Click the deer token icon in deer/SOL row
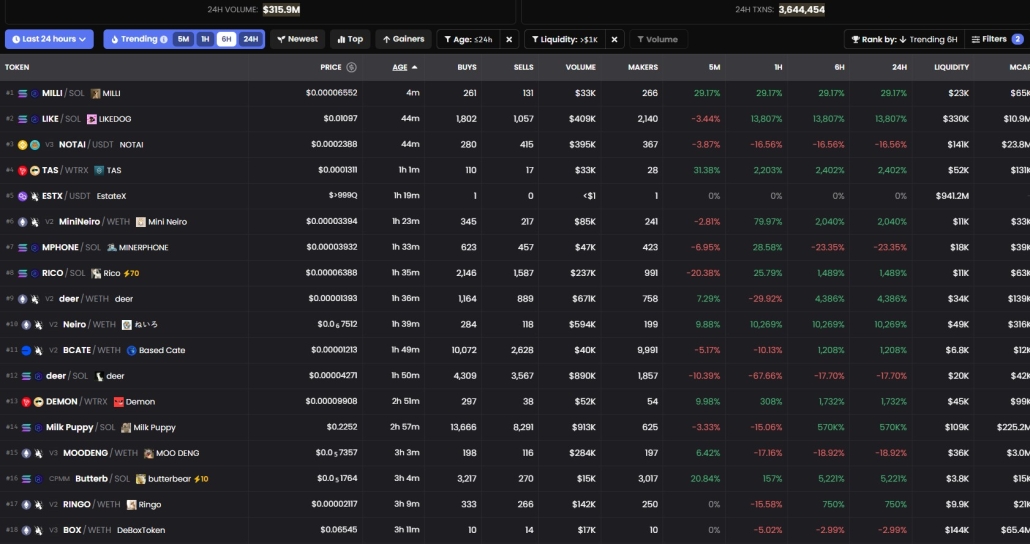 (99, 376)
